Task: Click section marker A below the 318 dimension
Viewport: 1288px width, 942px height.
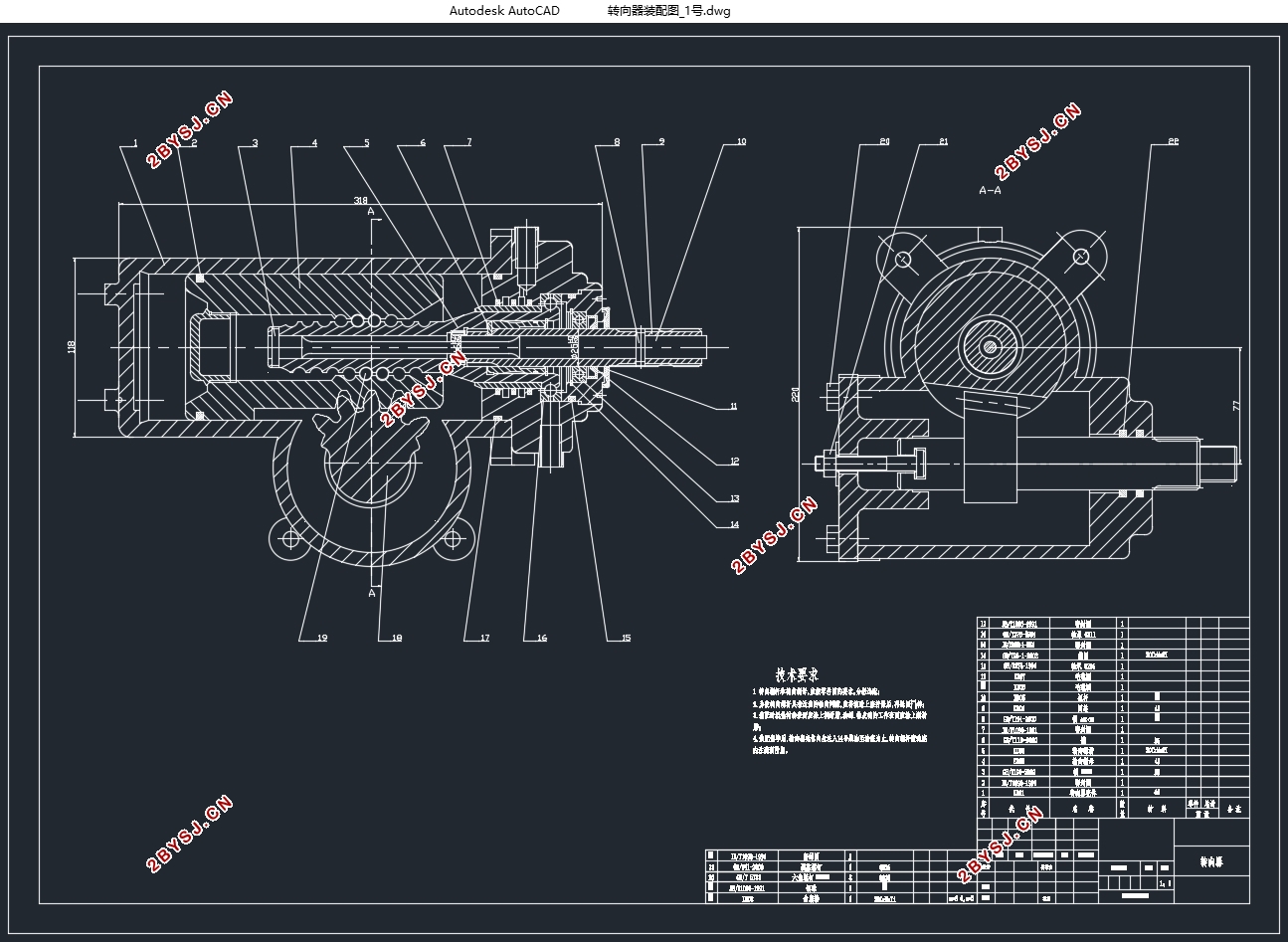Action: tap(371, 212)
